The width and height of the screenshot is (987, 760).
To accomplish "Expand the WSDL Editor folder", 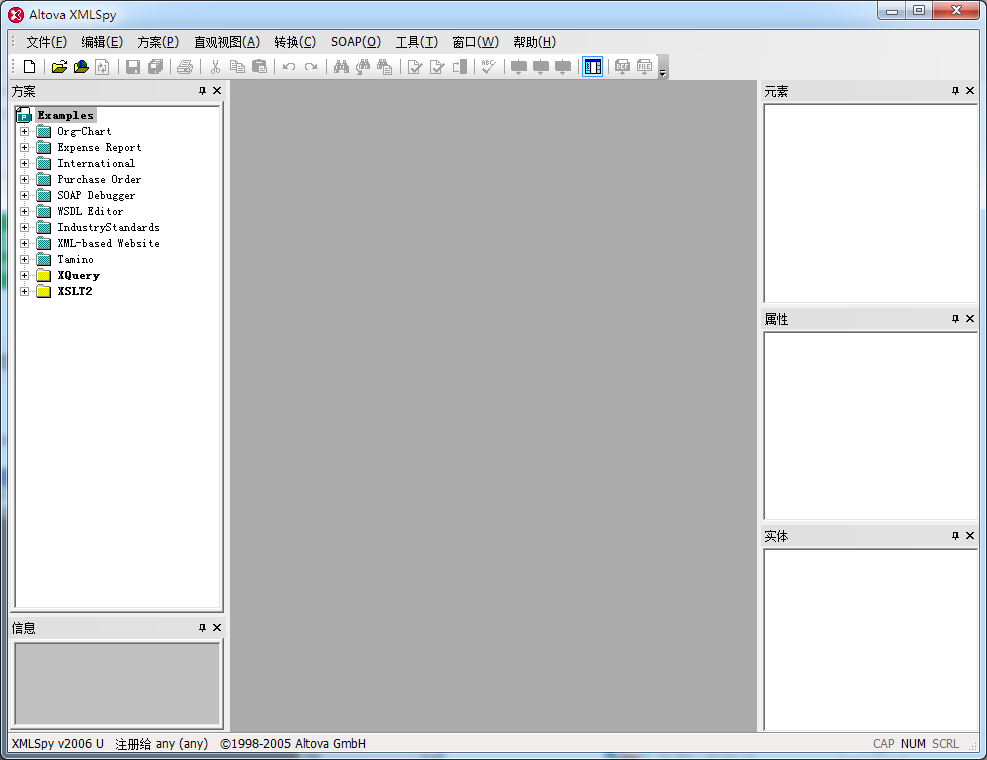I will [x=25, y=212].
